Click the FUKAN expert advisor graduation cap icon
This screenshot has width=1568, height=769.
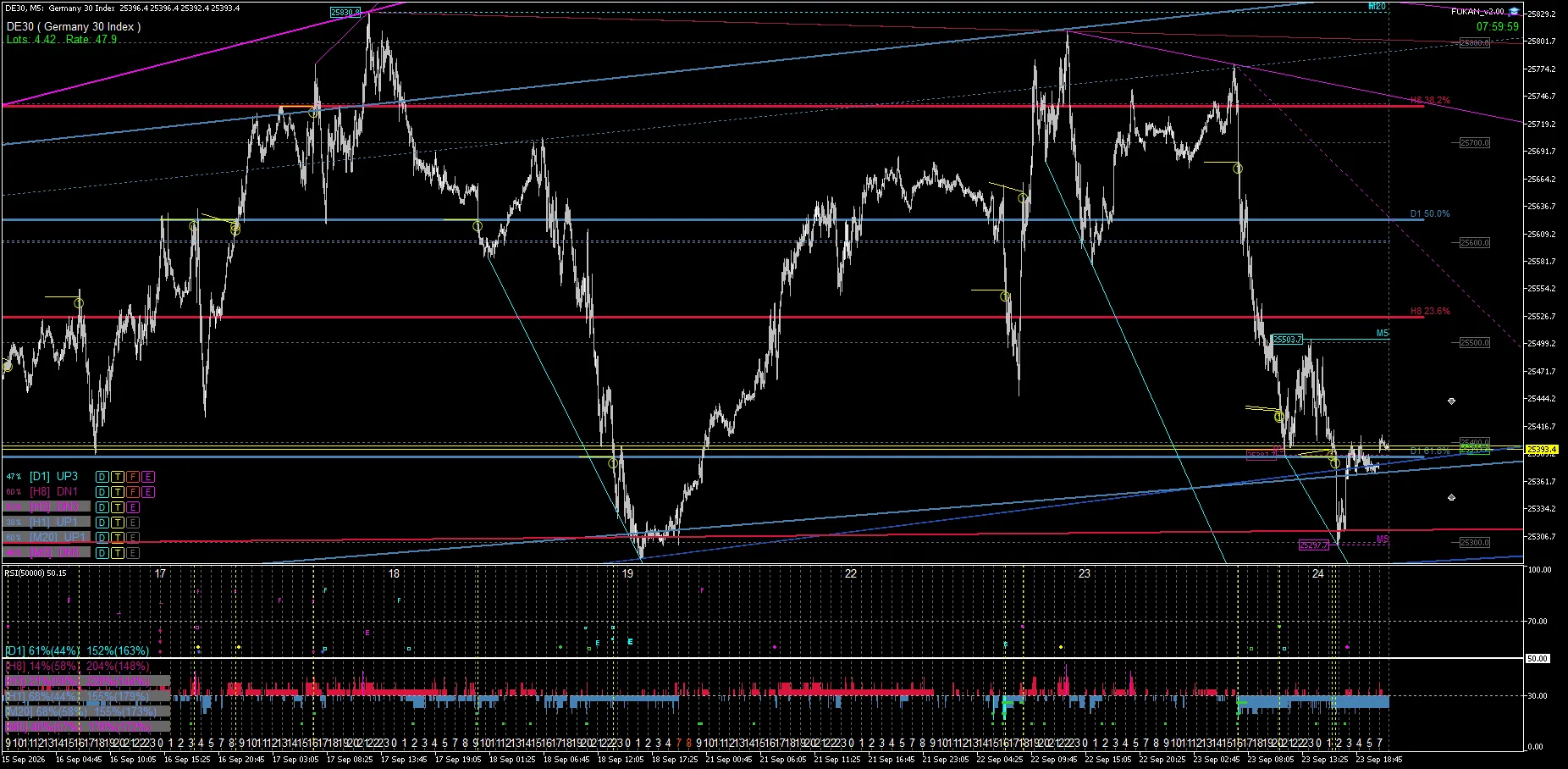click(1513, 11)
